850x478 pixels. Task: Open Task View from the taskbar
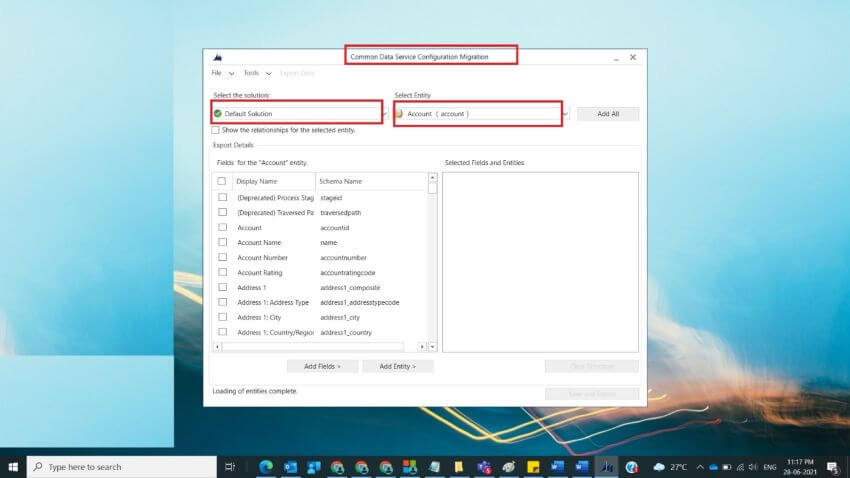230,467
